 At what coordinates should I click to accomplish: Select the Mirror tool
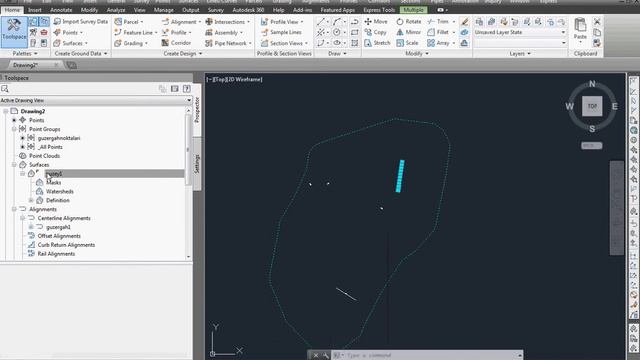(x=409, y=32)
